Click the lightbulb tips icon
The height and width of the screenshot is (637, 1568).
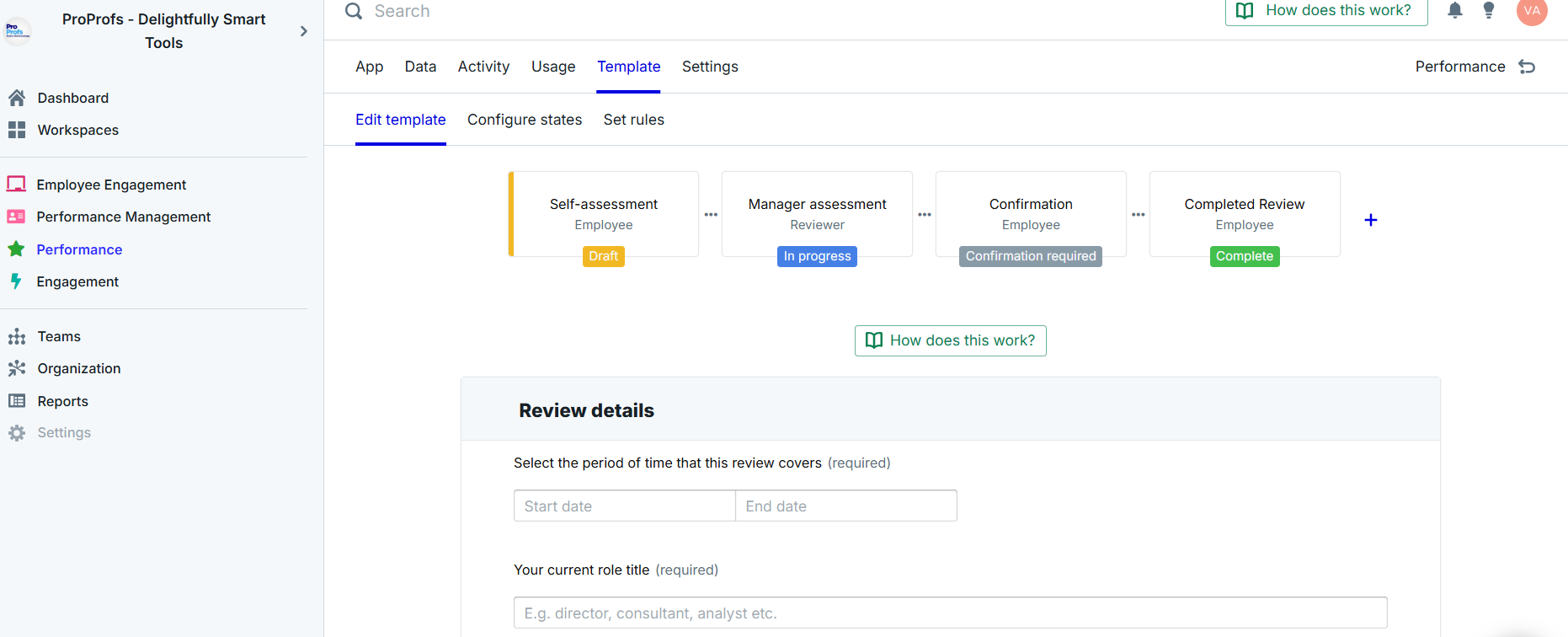click(x=1489, y=10)
